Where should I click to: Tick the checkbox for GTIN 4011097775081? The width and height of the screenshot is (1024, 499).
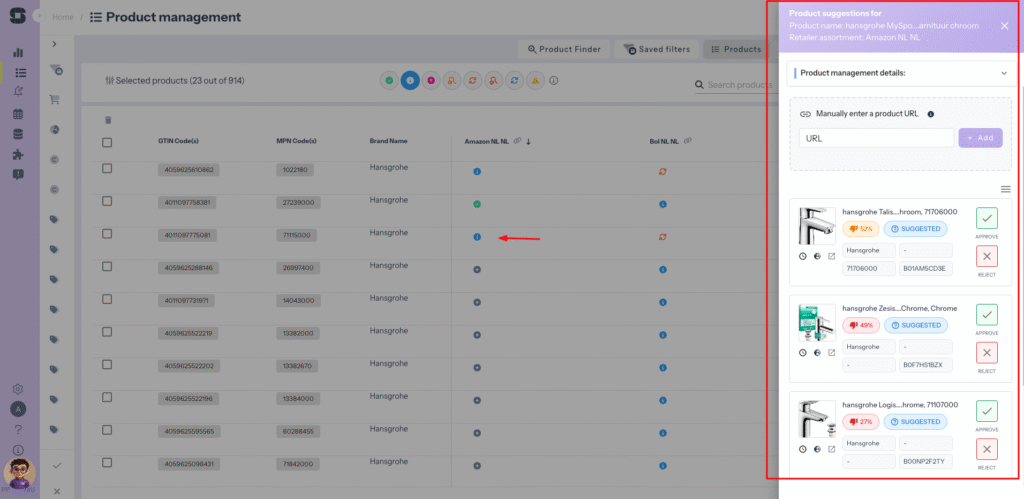pos(107,236)
